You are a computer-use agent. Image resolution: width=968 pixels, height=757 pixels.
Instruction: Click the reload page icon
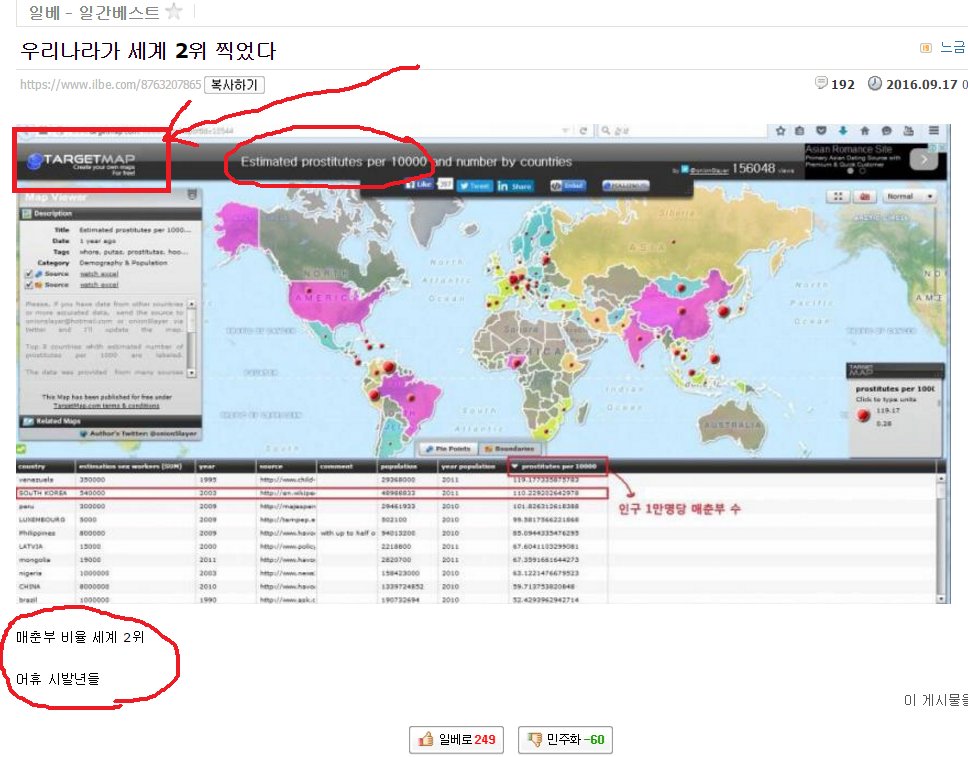pos(583,131)
